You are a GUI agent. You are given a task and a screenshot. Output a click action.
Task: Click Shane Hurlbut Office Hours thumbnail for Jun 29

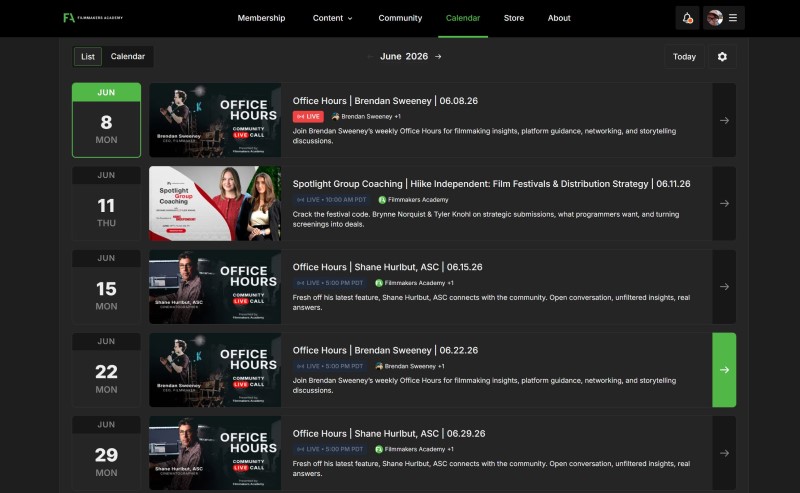click(x=215, y=453)
